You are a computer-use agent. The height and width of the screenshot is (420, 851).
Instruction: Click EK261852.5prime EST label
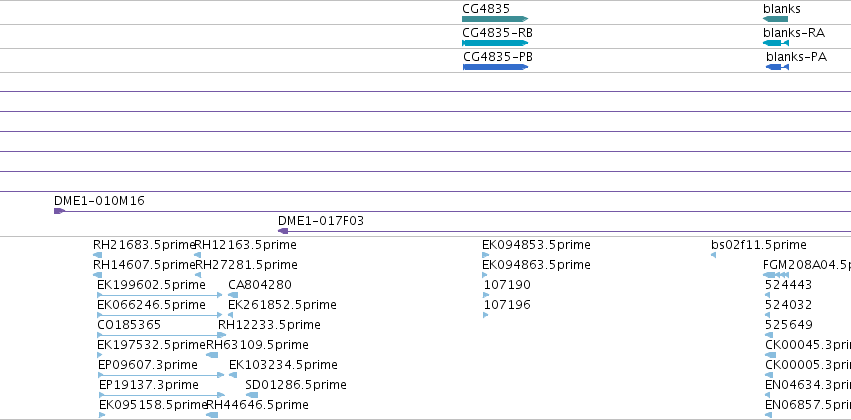point(282,305)
